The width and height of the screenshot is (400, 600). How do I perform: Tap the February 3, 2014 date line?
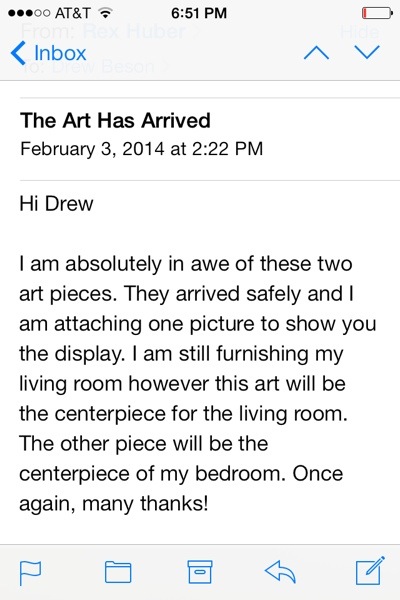142,148
